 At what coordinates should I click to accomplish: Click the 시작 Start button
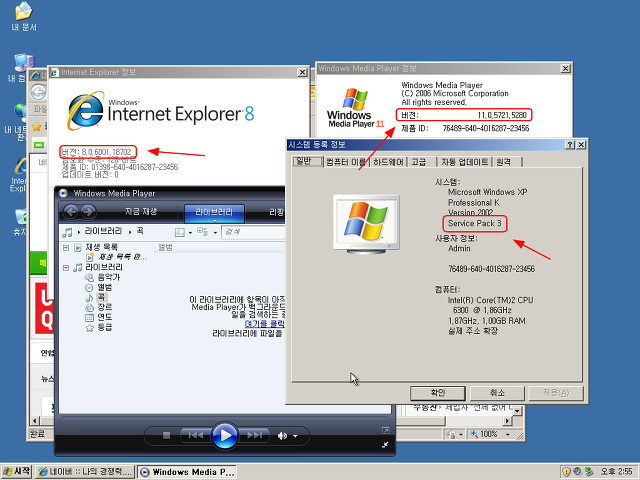[16, 472]
